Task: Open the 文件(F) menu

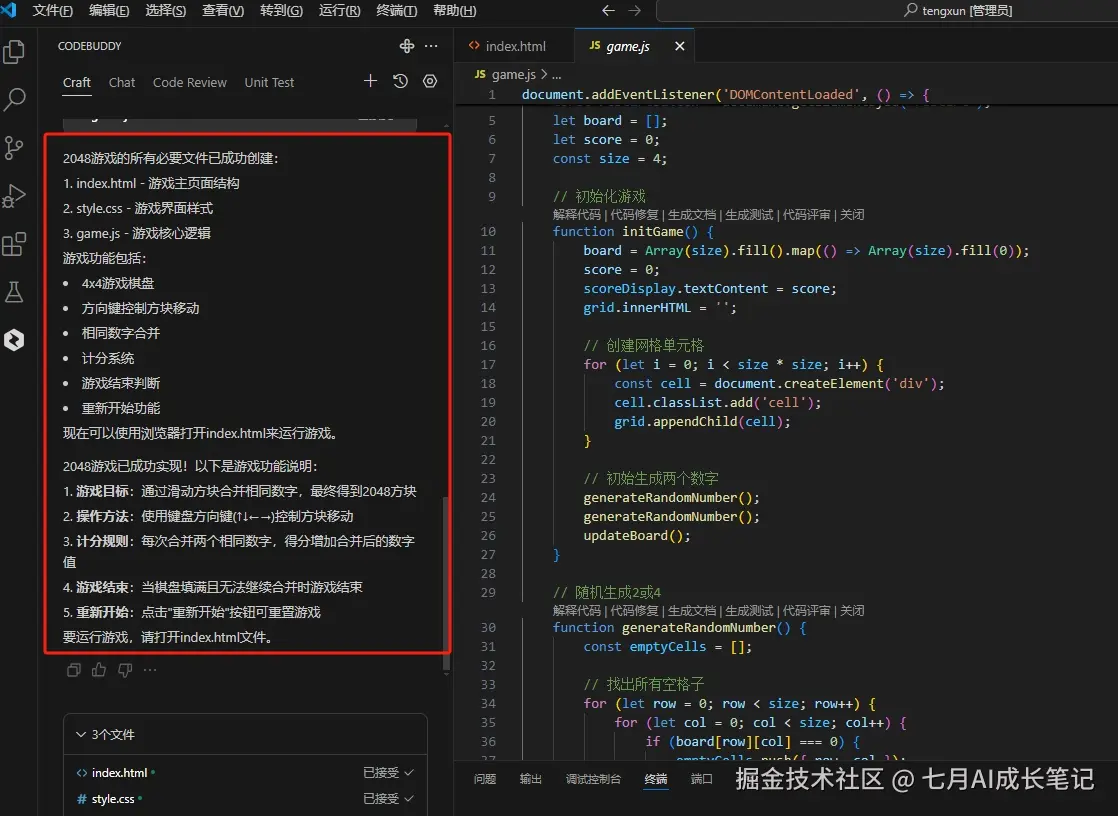Action: [x=53, y=10]
